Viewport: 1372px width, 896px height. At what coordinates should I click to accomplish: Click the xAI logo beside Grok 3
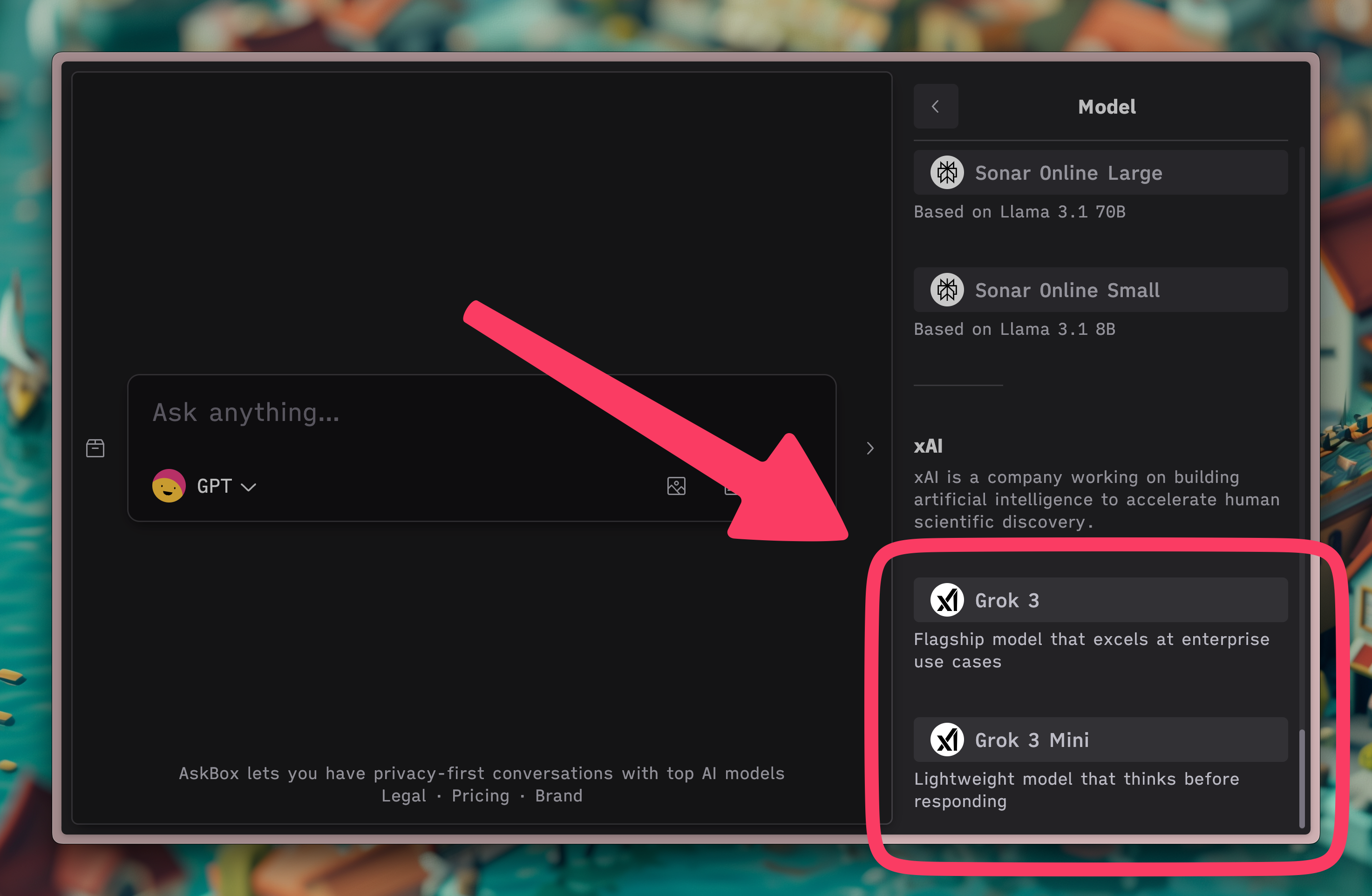coord(946,600)
